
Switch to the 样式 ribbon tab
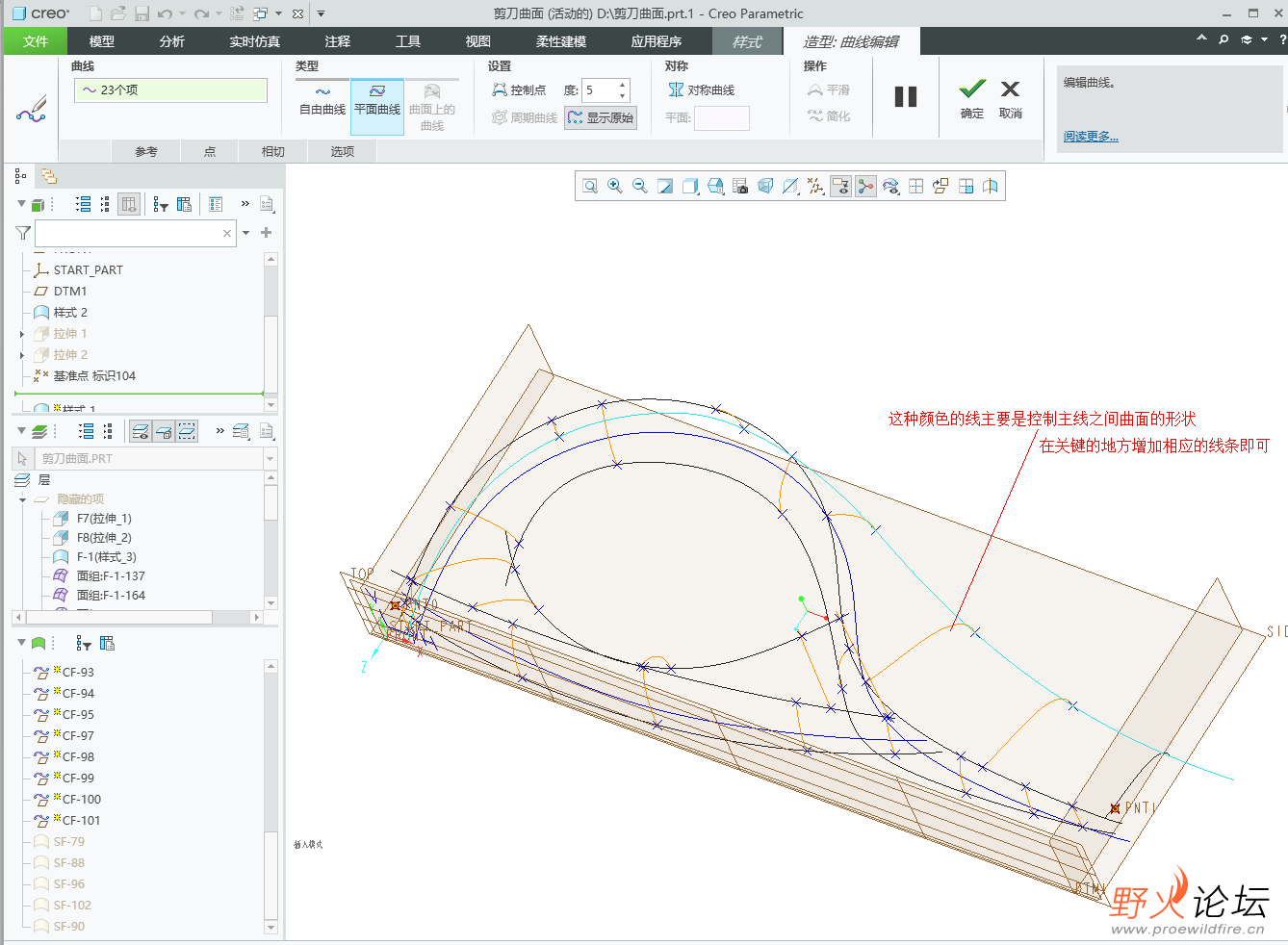pos(746,41)
